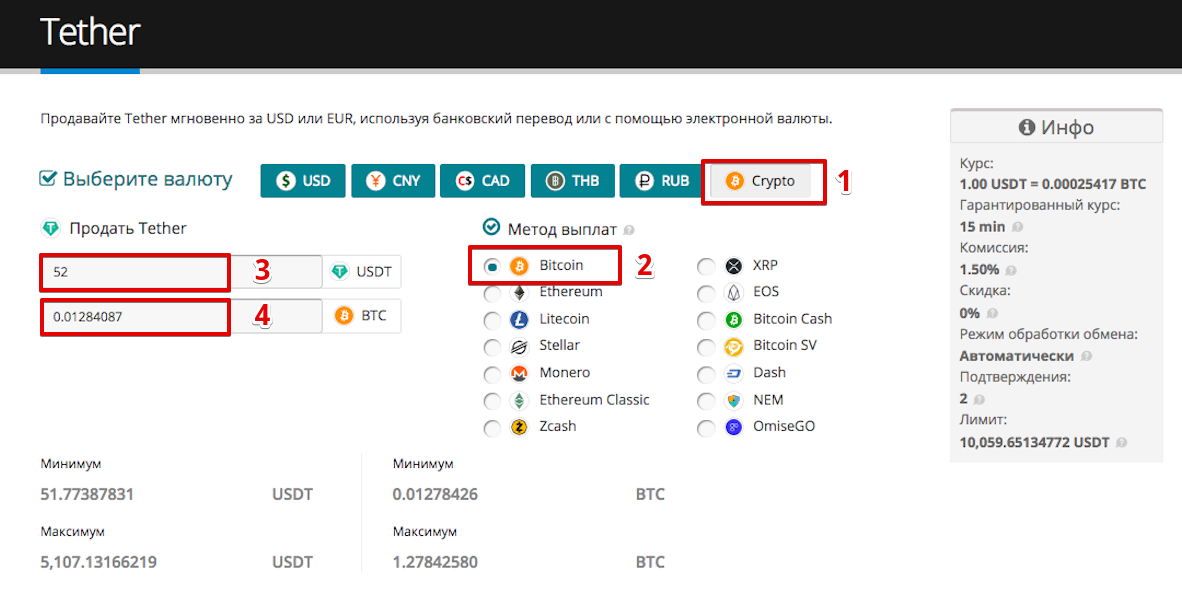The width and height of the screenshot is (1182, 590).
Task: Click the Tether sell amount field showing 52
Action: click(181, 272)
